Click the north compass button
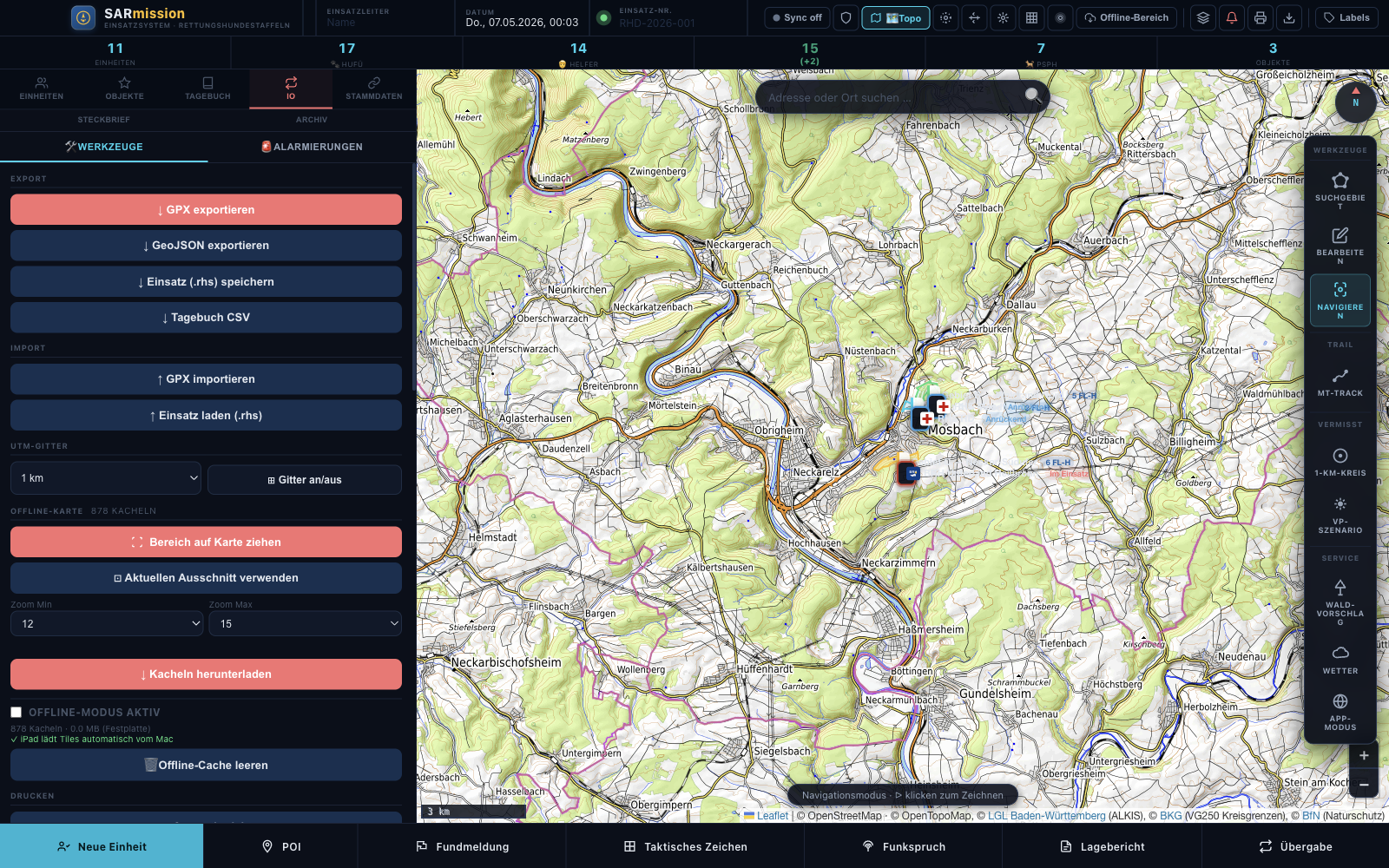1389x868 pixels. point(1355,102)
